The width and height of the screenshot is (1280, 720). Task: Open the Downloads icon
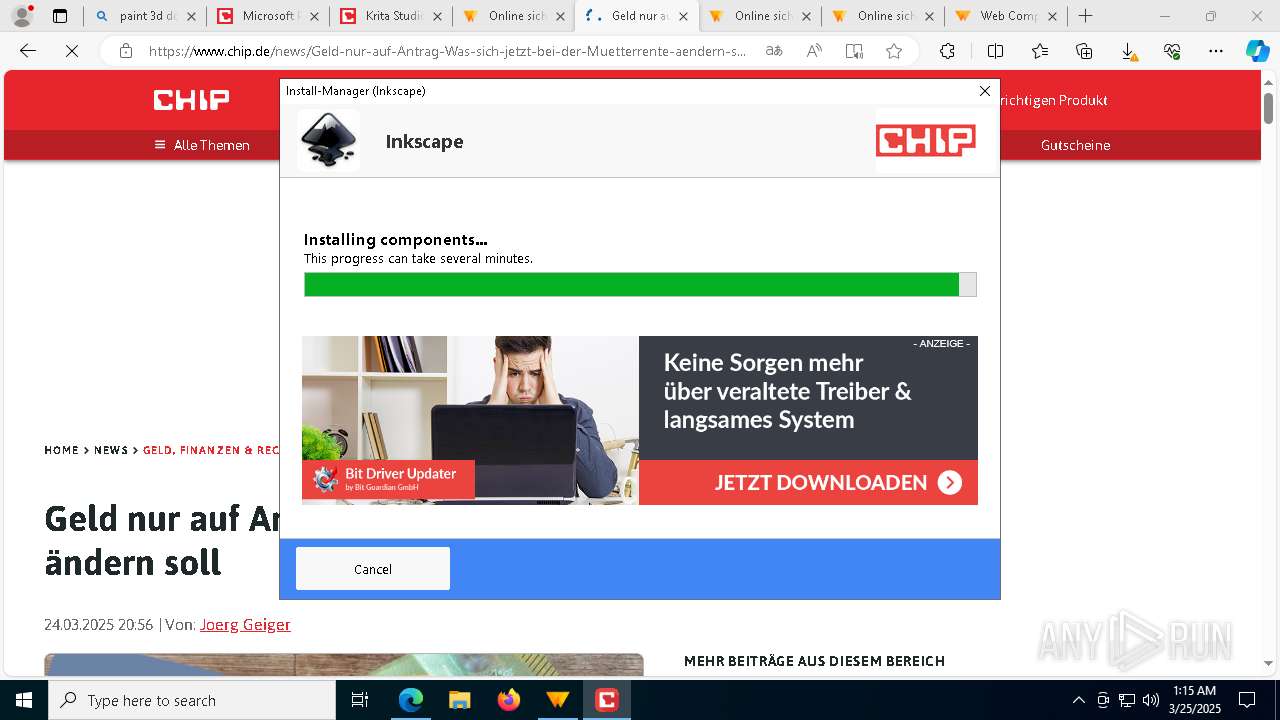[1128, 51]
